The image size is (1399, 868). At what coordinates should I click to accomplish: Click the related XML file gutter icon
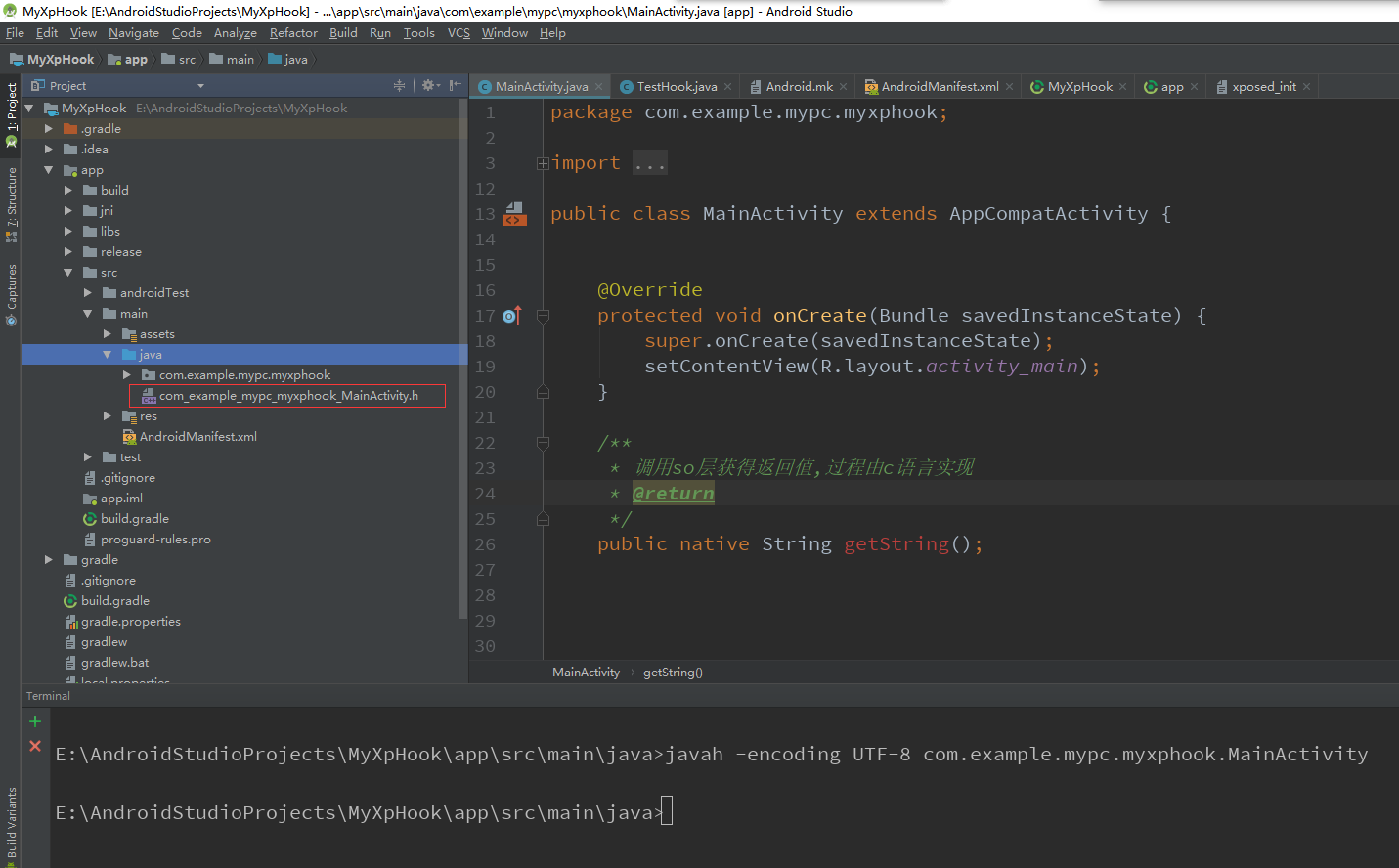tap(514, 214)
